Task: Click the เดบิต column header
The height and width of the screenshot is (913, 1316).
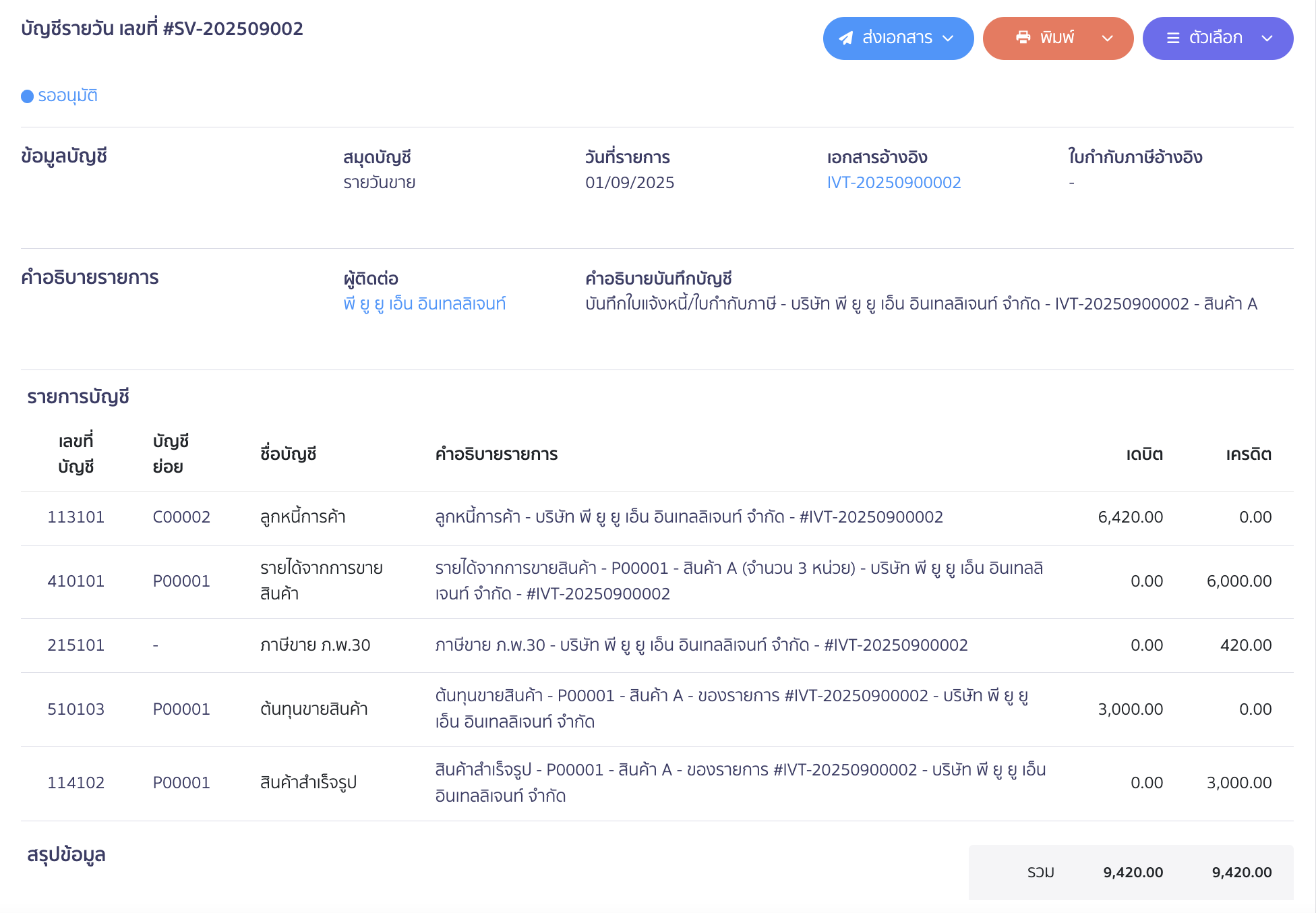Action: coord(1144,454)
